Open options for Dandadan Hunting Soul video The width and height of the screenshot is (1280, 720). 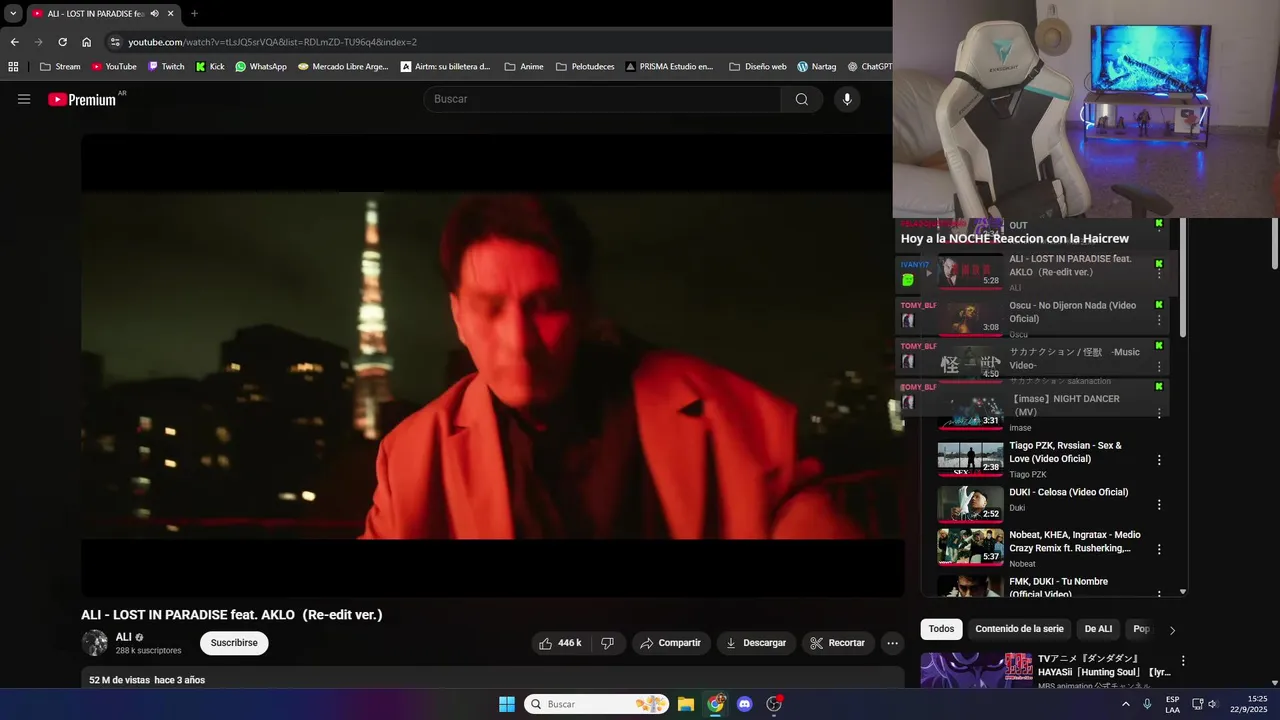pyautogui.click(x=1183, y=661)
